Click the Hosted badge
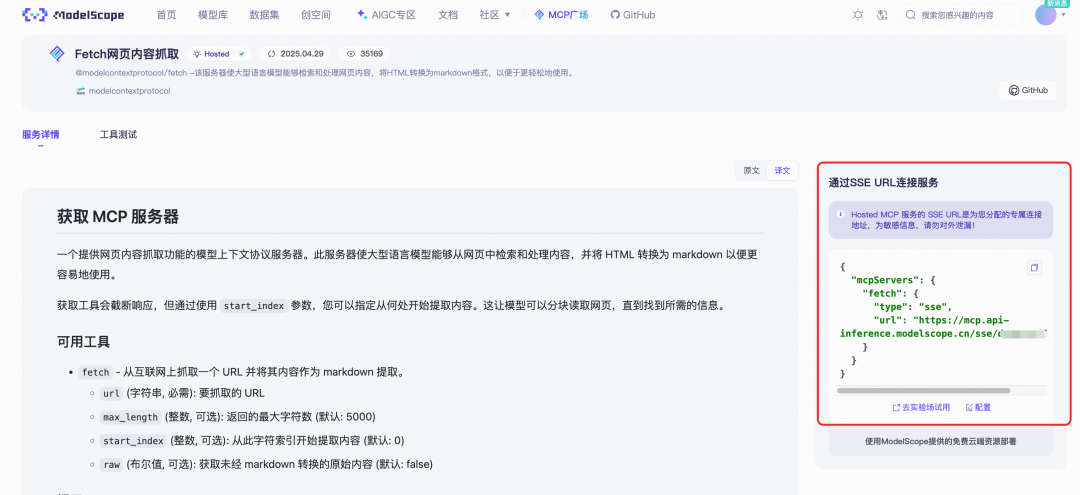Image resolution: width=1080 pixels, height=495 pixels. pyautogui.click(x=218, y=54)
